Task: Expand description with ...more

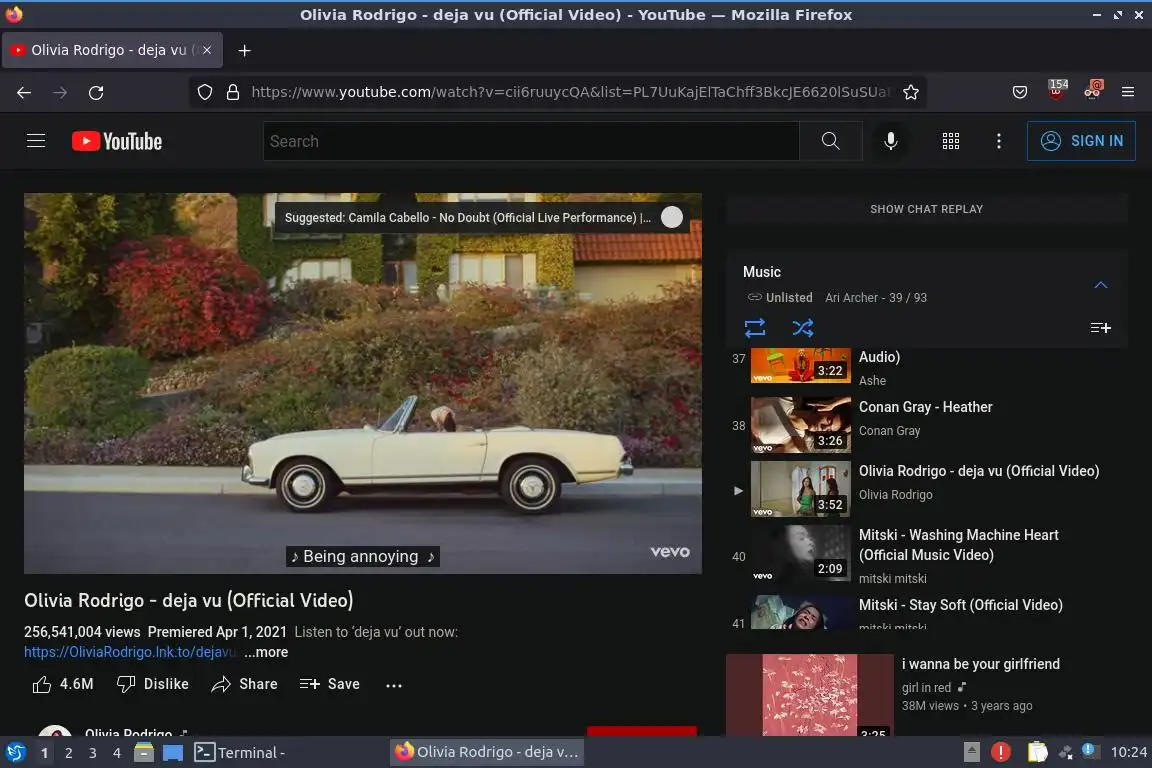Action: coord(266,652)
